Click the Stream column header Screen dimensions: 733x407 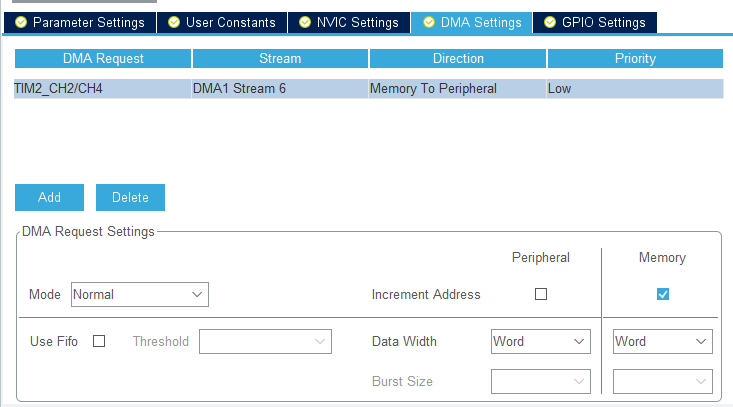tap(280, 58)
